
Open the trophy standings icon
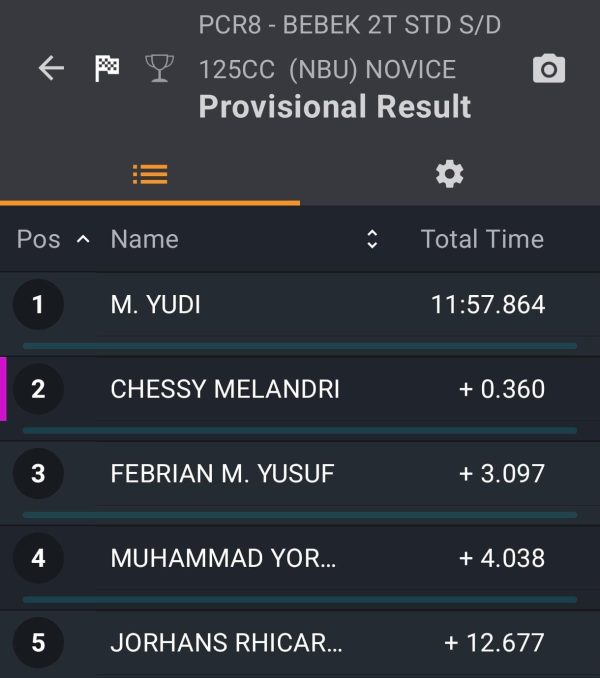160,68
